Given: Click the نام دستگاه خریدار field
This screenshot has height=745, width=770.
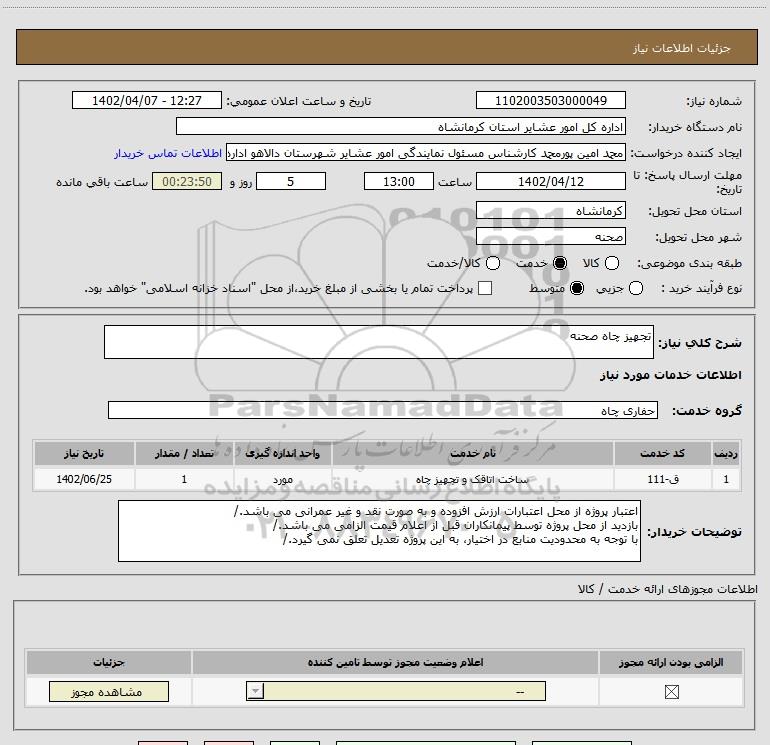Looking at the screenshot, I should pos(401,127).
